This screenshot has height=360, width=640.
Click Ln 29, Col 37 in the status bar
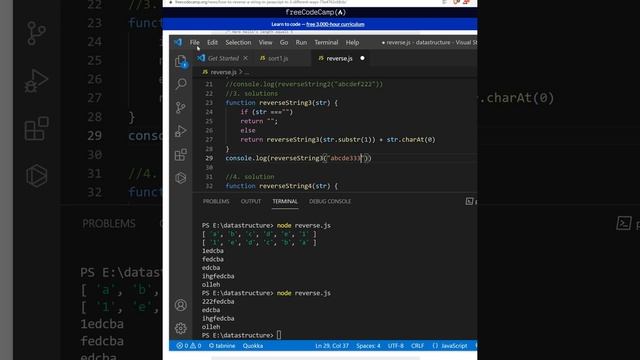[332, 346]
